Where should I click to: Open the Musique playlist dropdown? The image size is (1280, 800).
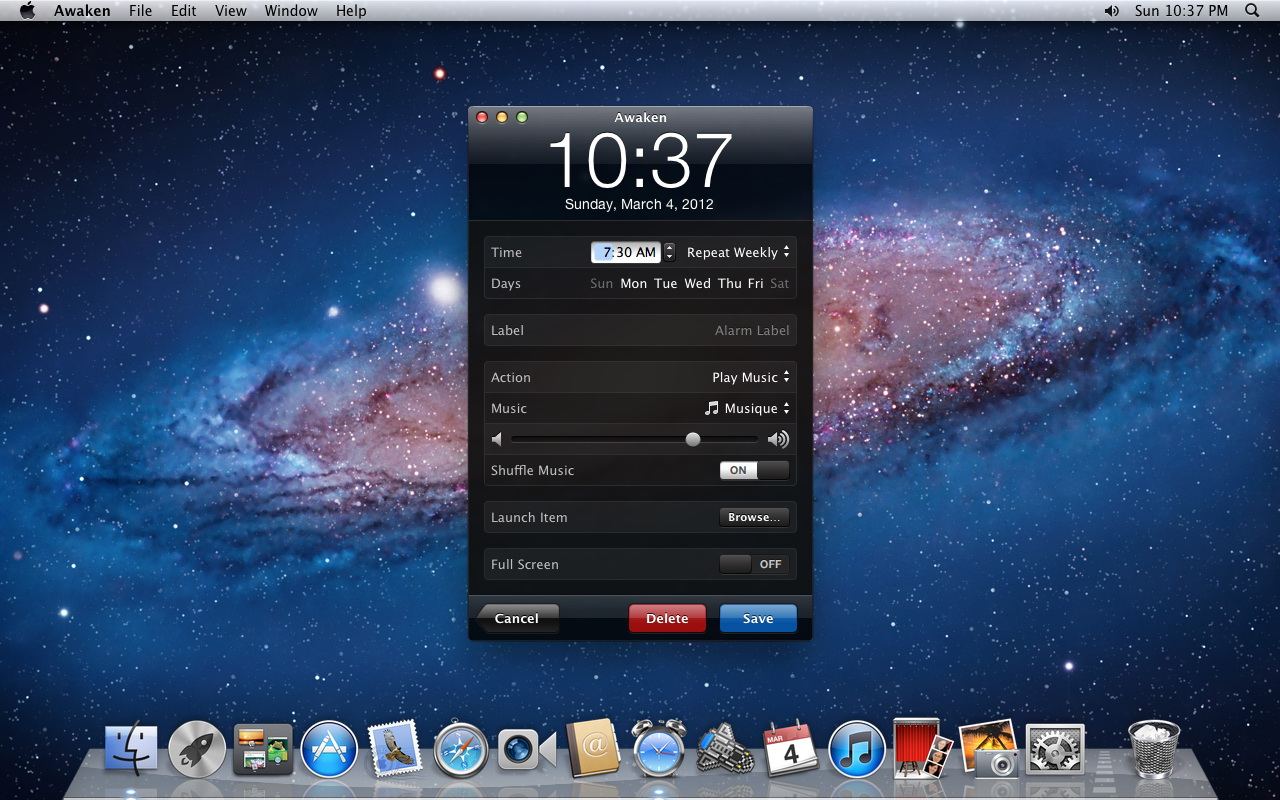pos(747,408)
